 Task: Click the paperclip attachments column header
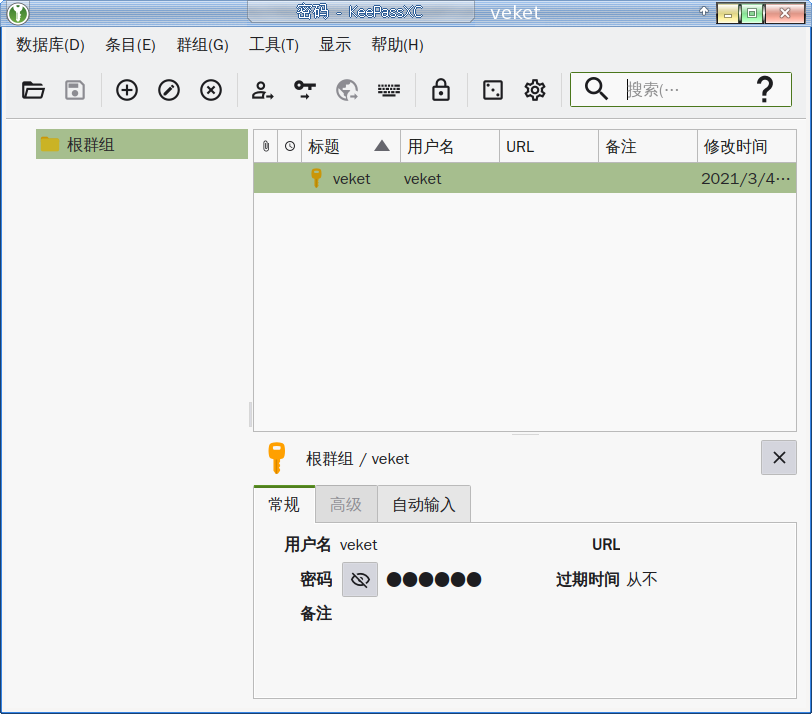click(x=266, y=146)
